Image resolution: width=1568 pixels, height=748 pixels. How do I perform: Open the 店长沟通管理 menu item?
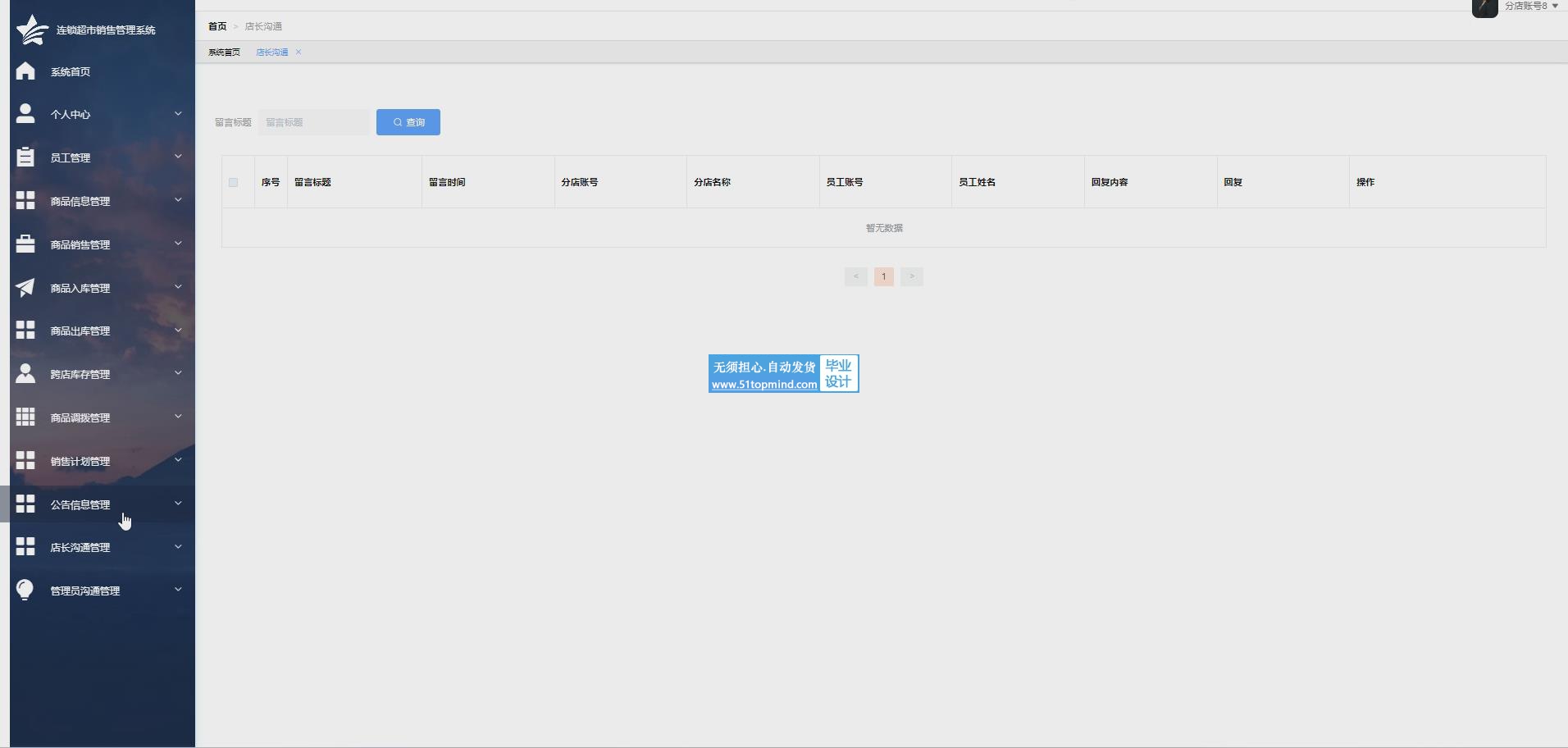click(103, 547)
